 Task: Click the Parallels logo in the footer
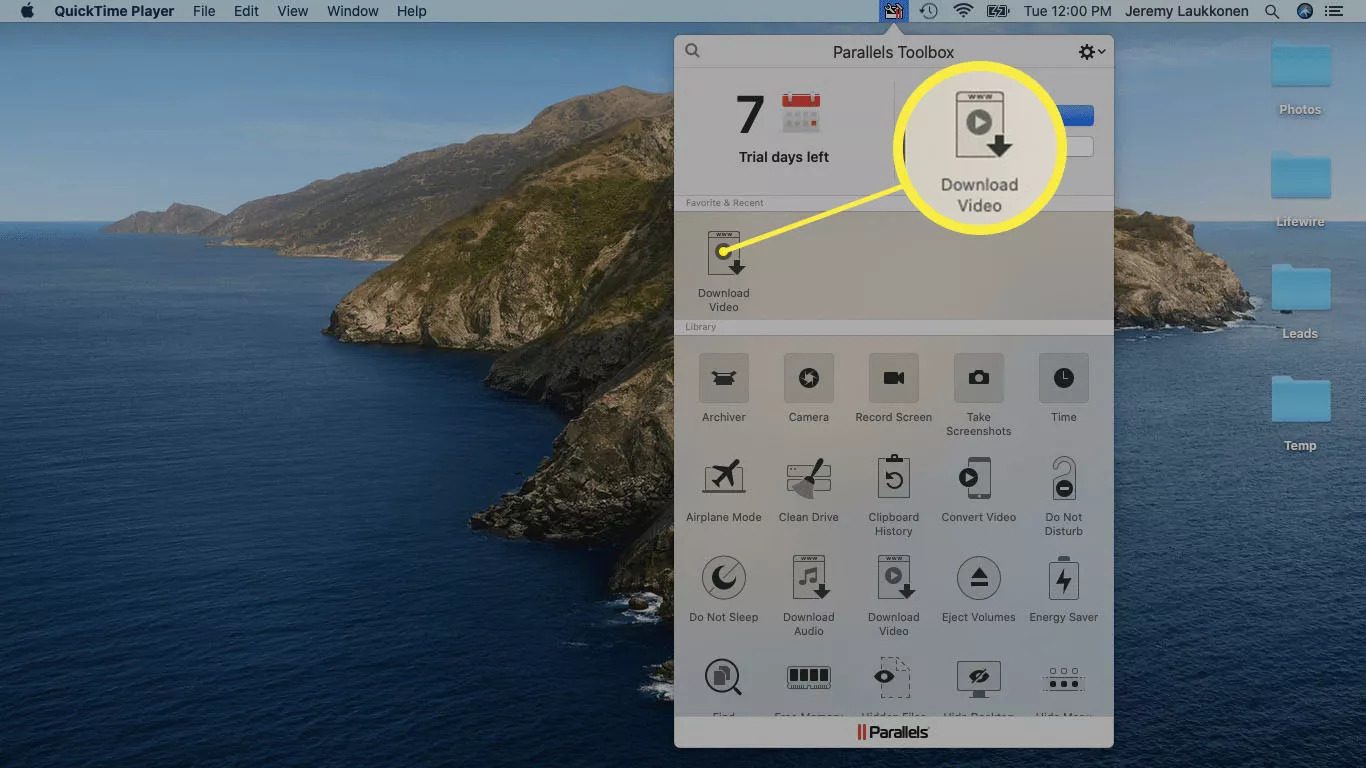pyautogui.click(x=893, y=732)
